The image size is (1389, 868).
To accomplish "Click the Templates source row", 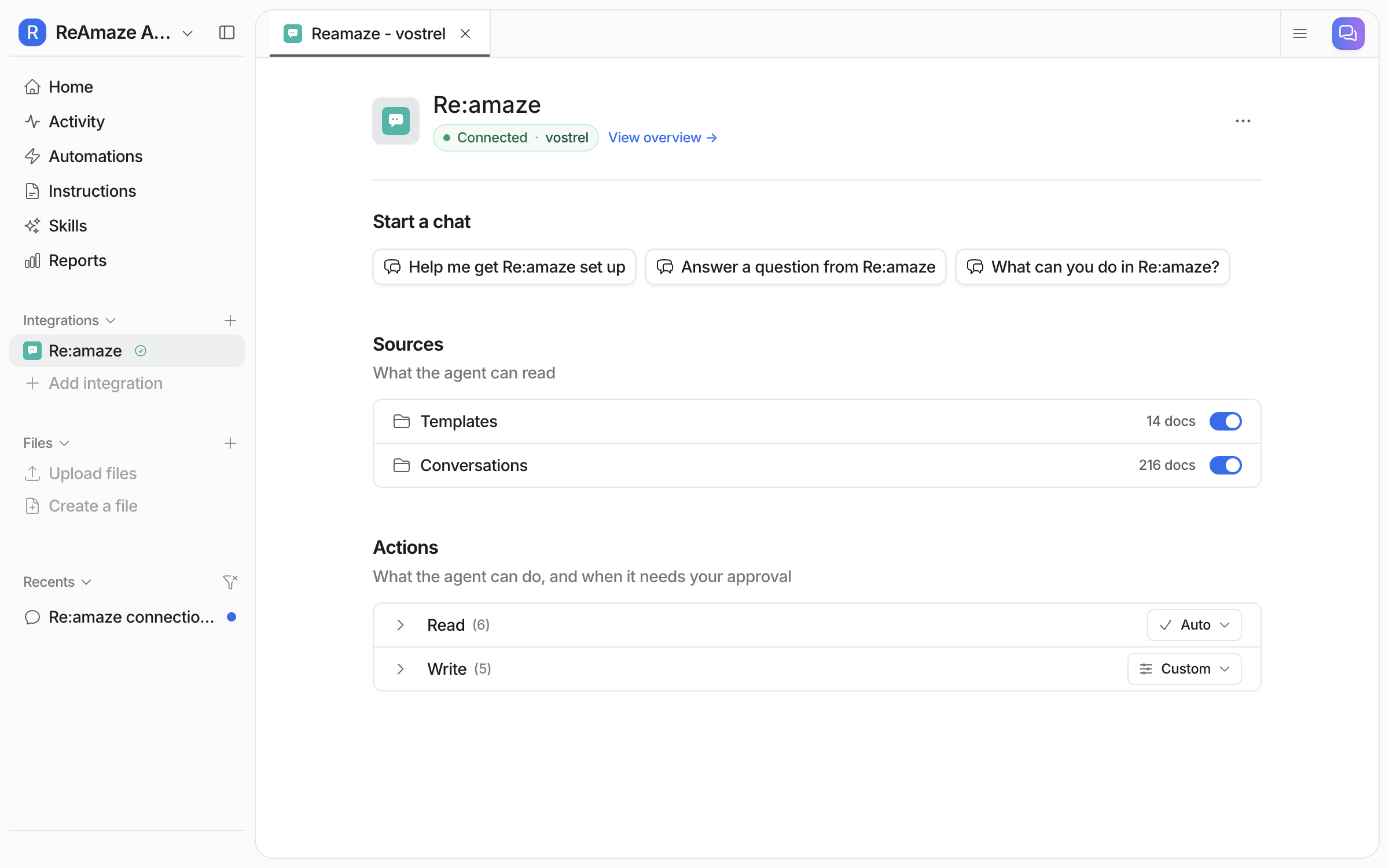I will (817, 421).
